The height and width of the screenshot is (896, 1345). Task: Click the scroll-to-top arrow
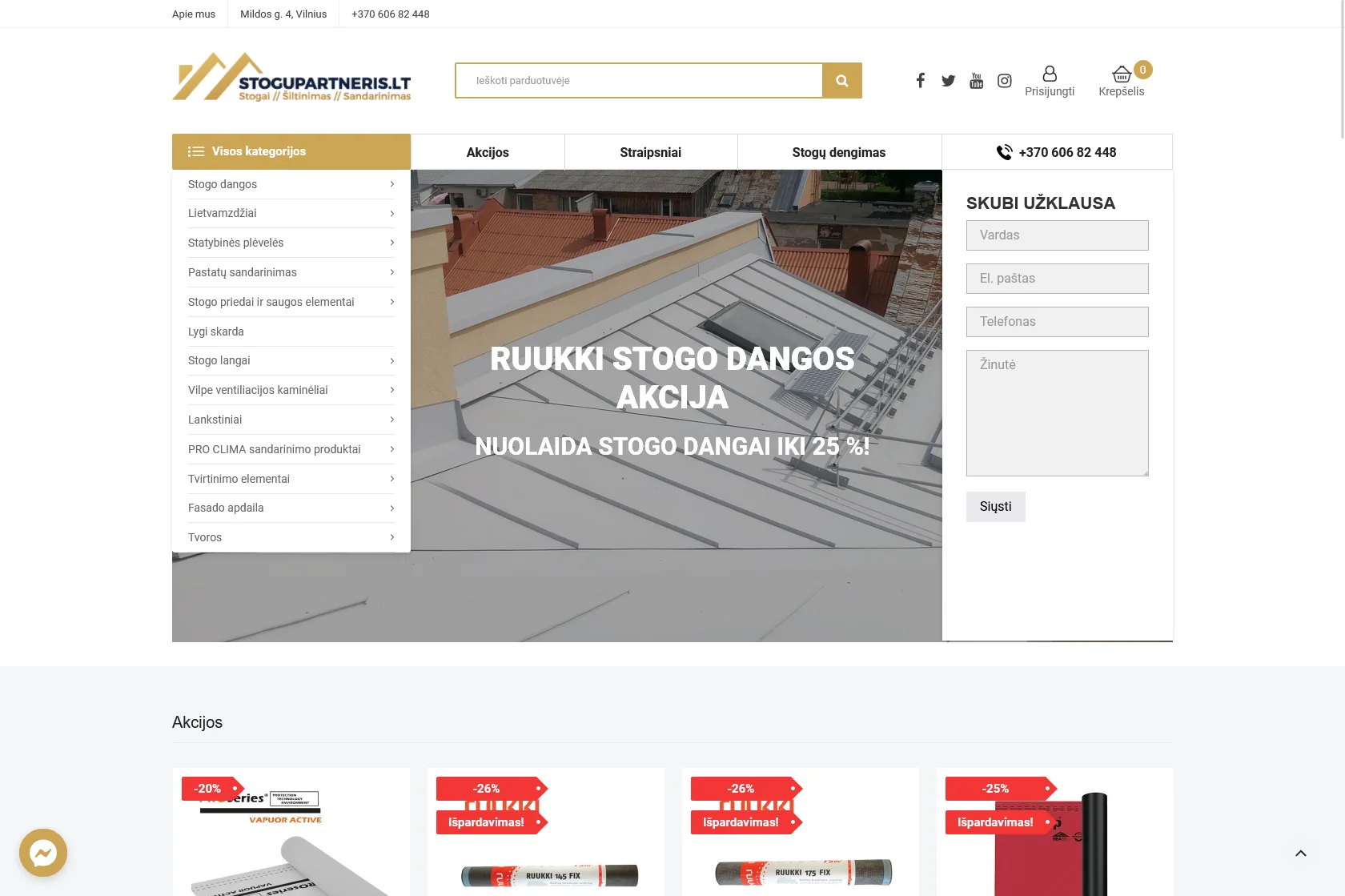pos(1301,854)
